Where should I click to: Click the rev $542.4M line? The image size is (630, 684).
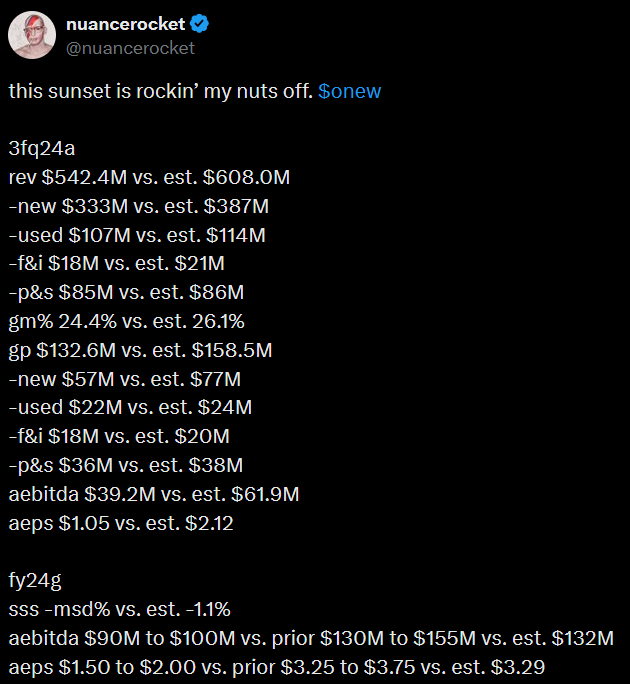tap(149, 178)
